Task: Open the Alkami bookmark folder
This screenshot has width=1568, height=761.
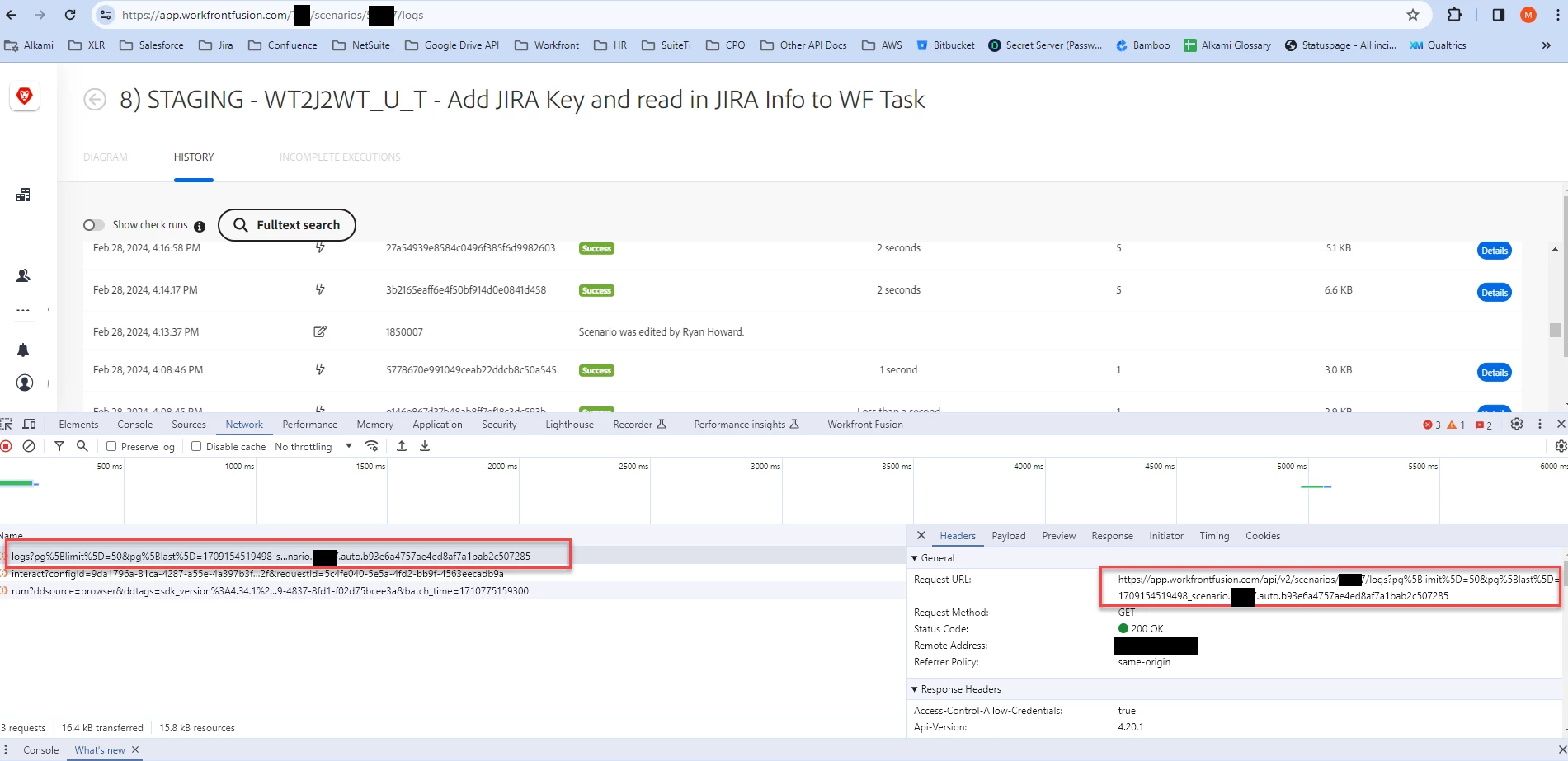Action: [29, 45]
